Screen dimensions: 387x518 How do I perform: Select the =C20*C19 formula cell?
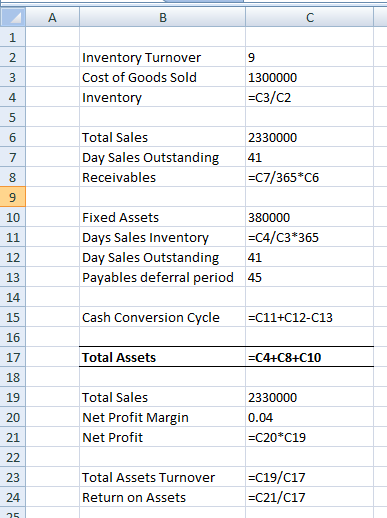(x=310, y=437)
